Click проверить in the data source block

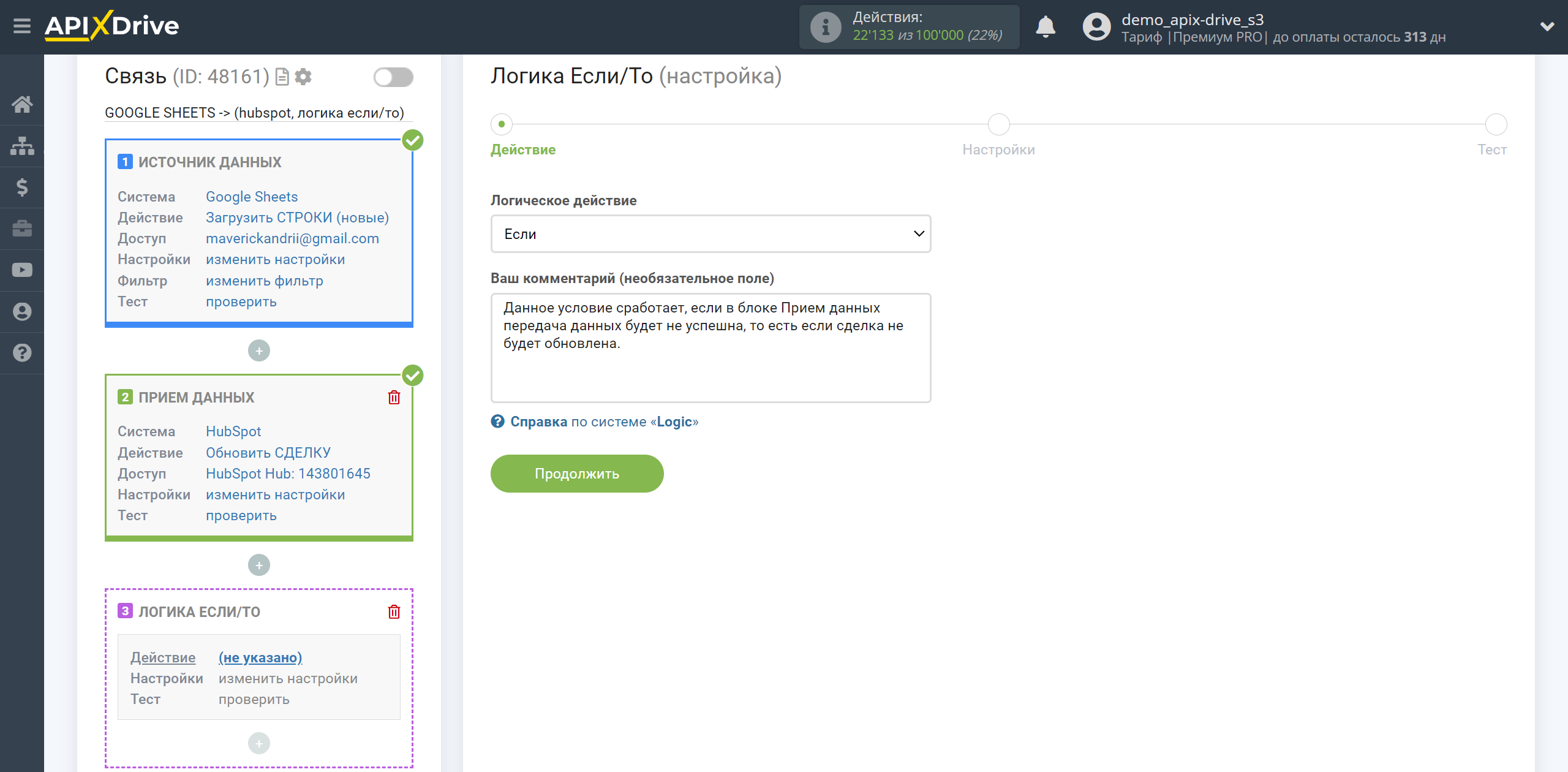[241, 301]
